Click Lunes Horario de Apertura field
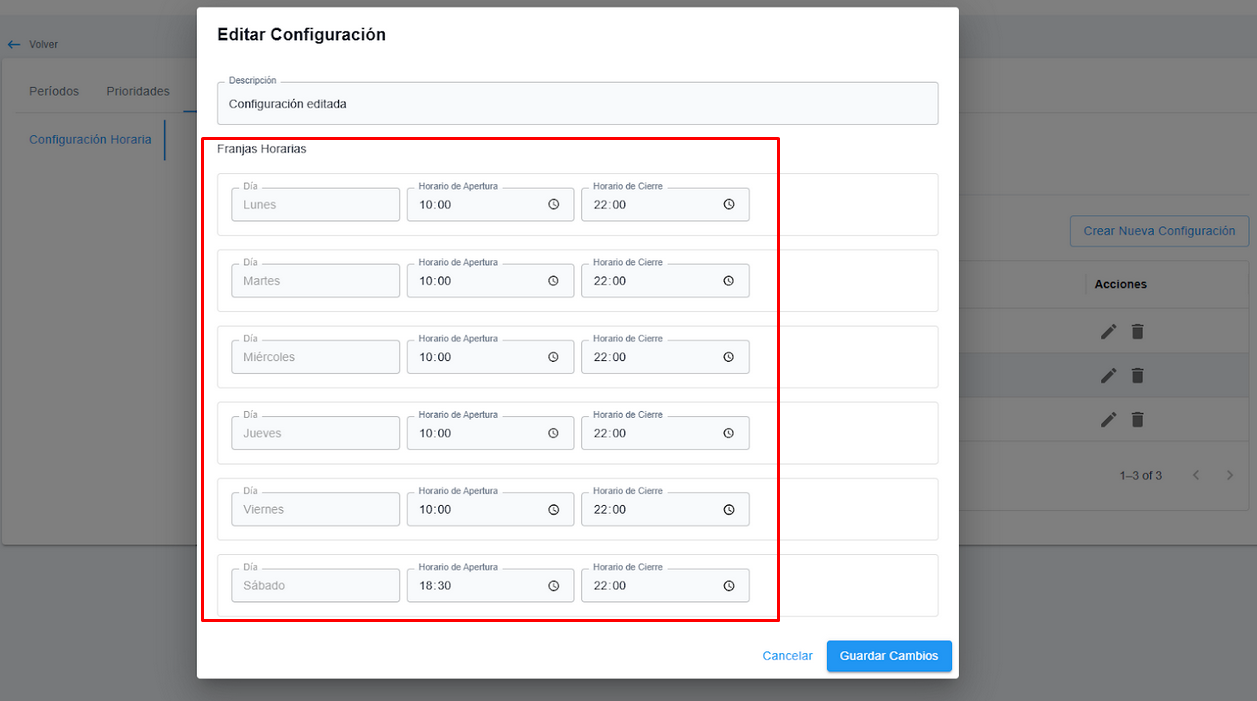Screen dimensions: 1257x701 [490, 204]
